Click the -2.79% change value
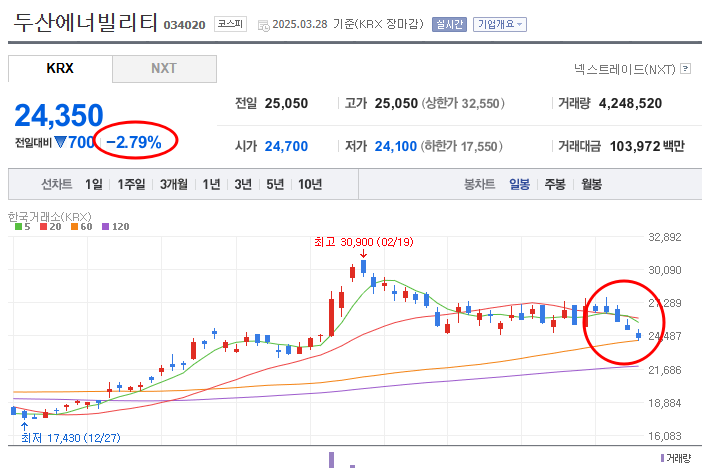This screenshot has height=468, width=702. click(134, 142)
